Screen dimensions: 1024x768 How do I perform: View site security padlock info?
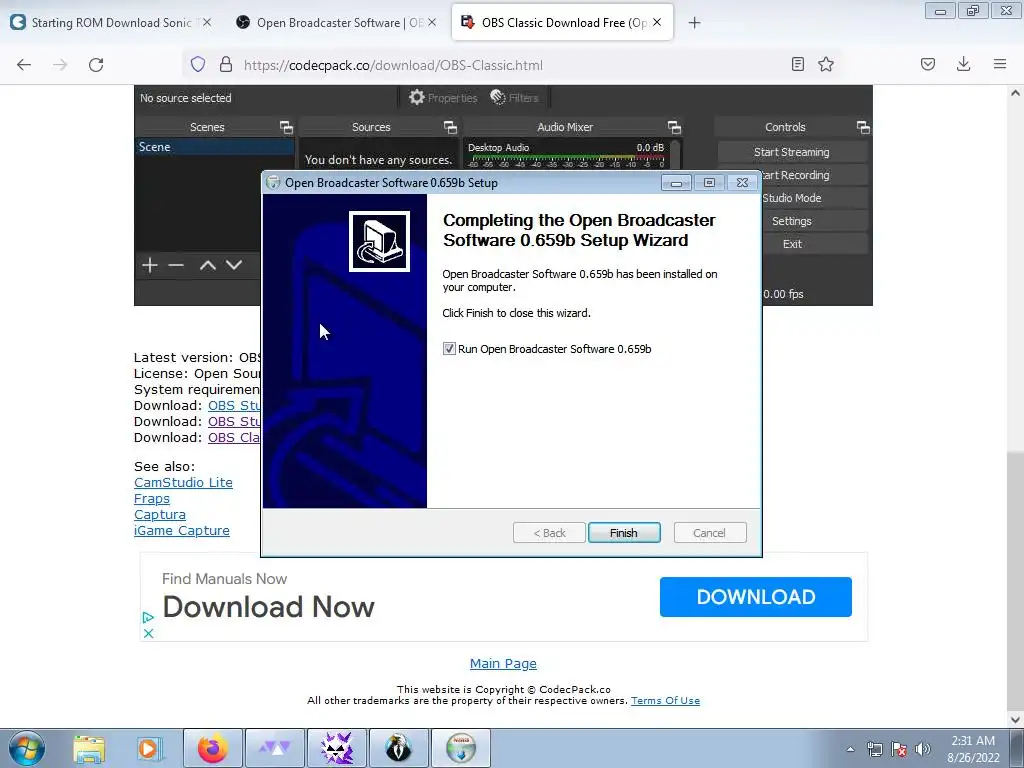click(226, 65)
